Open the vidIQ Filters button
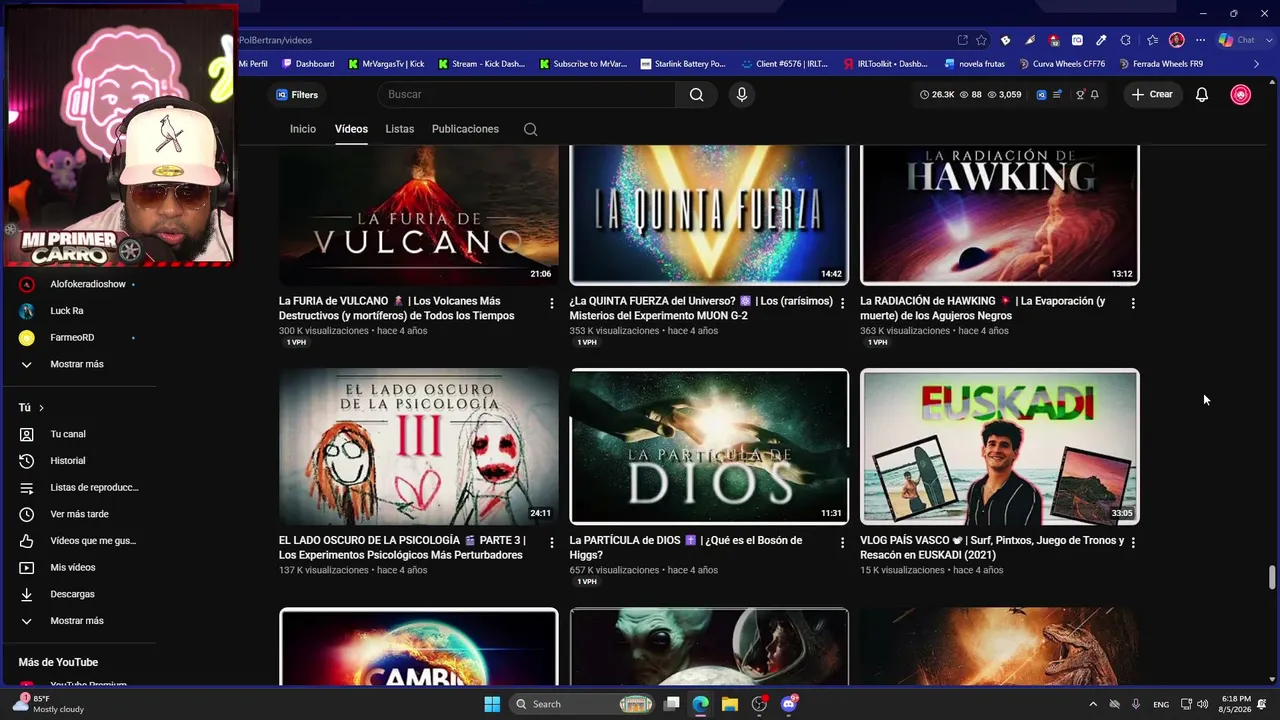This screenshot has width=1280, height=720. [297, 95]
